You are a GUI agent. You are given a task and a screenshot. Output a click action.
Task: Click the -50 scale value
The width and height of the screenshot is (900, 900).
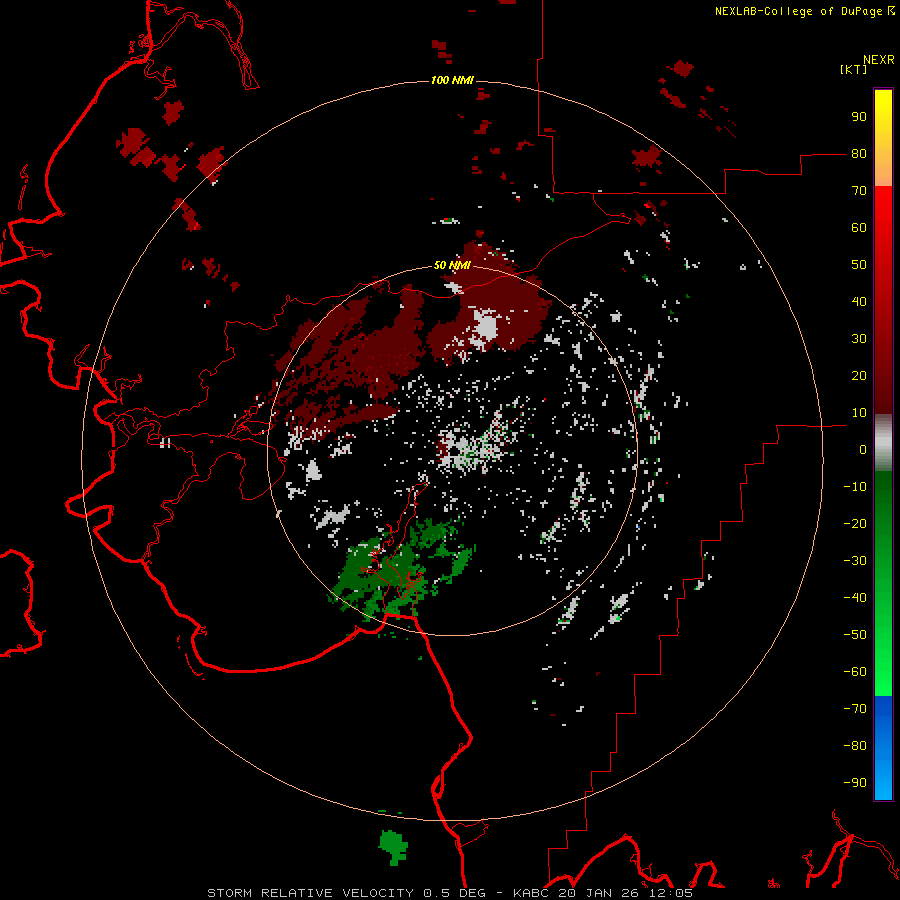tap(855, 635)
